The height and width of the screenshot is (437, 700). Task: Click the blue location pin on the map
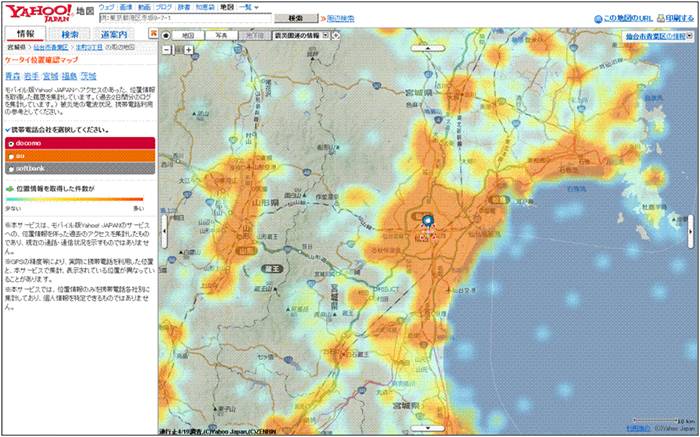tap(428, 222)
